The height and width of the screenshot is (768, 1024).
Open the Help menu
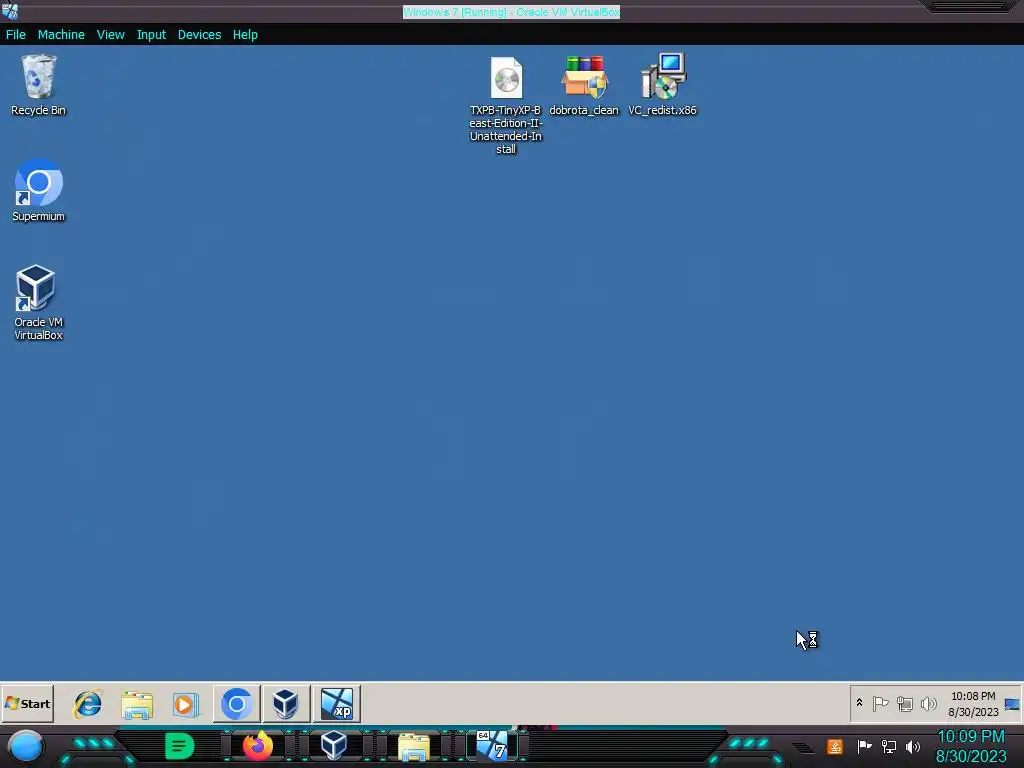click(245, 35)
